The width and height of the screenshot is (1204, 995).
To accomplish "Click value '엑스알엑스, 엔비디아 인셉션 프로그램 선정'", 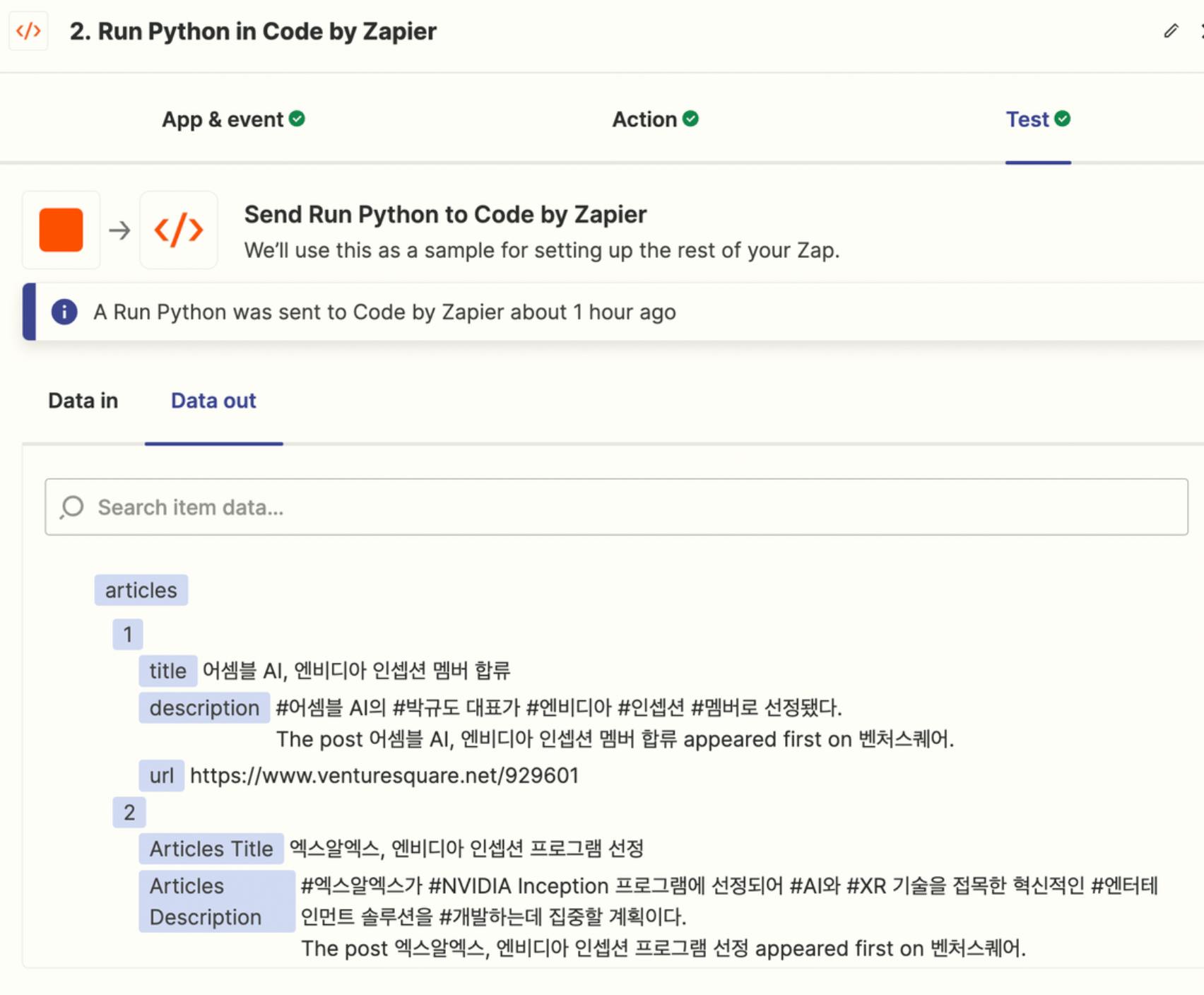I will click(467, 849).
